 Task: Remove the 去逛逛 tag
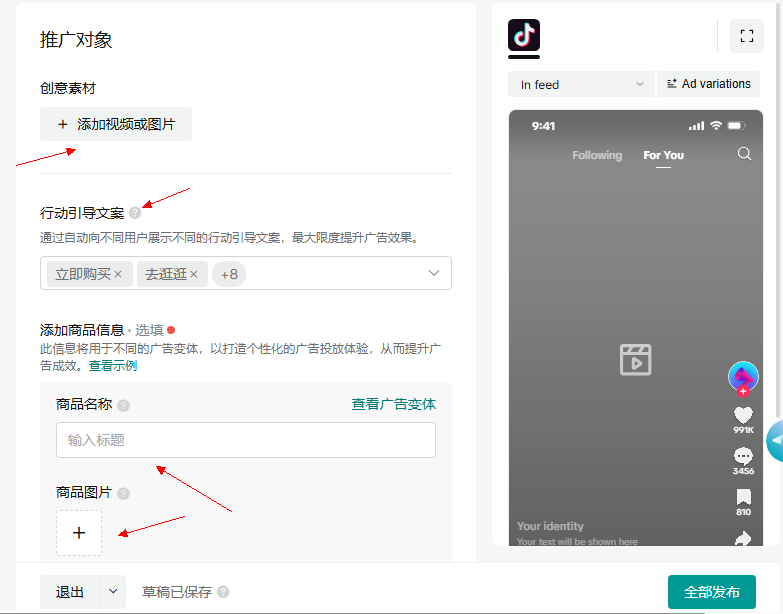194,274
